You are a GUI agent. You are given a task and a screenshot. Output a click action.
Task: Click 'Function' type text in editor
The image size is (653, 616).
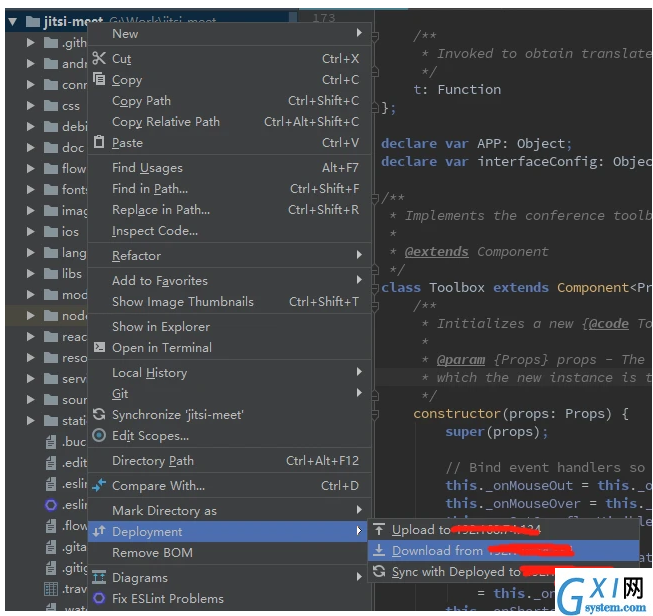(469, 90)
